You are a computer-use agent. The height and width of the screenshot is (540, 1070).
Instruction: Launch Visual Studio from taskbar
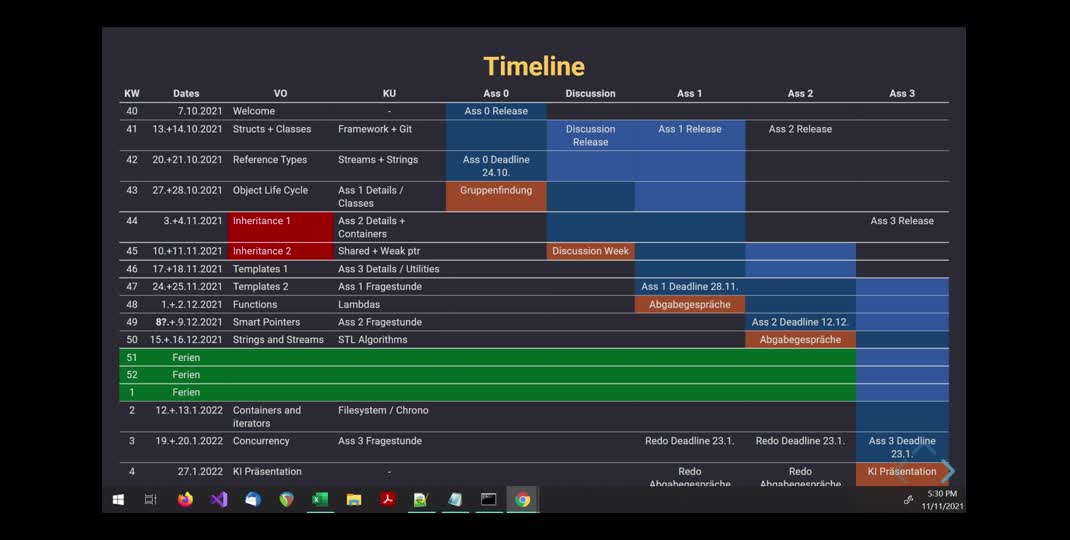219,499
